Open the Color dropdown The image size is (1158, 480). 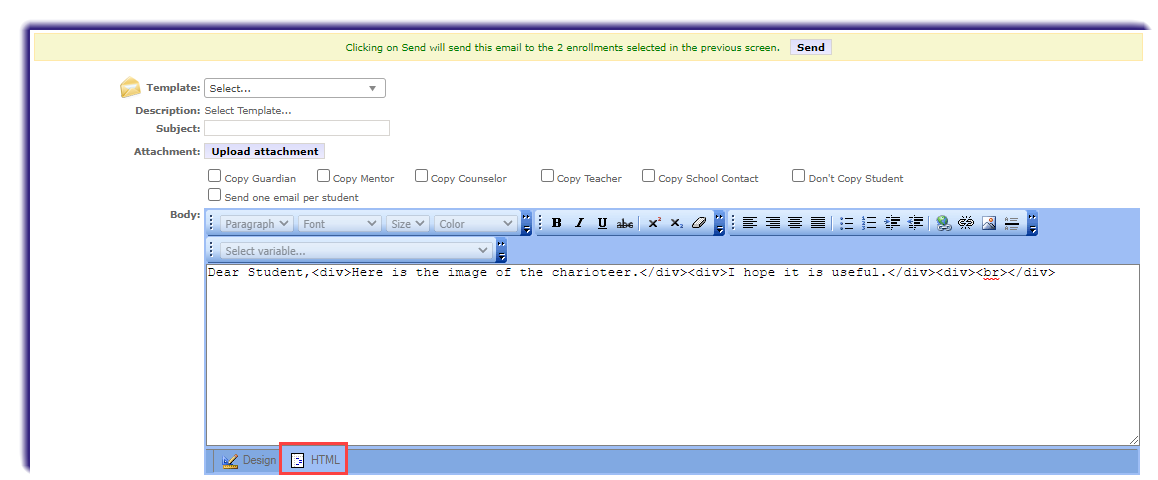(x=476, y=224)
